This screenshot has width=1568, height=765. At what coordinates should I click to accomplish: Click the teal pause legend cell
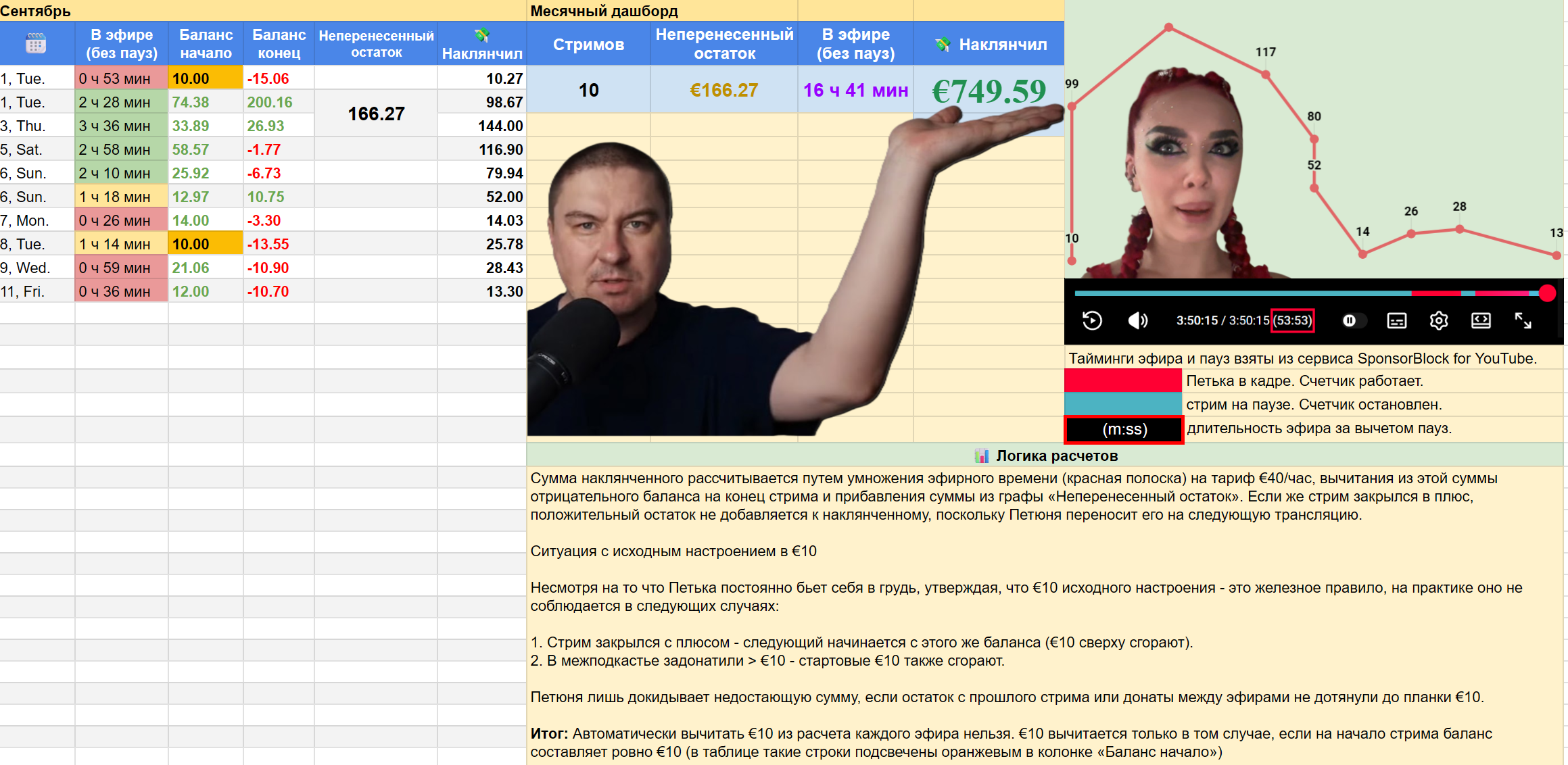click(x=1123, y=403)
